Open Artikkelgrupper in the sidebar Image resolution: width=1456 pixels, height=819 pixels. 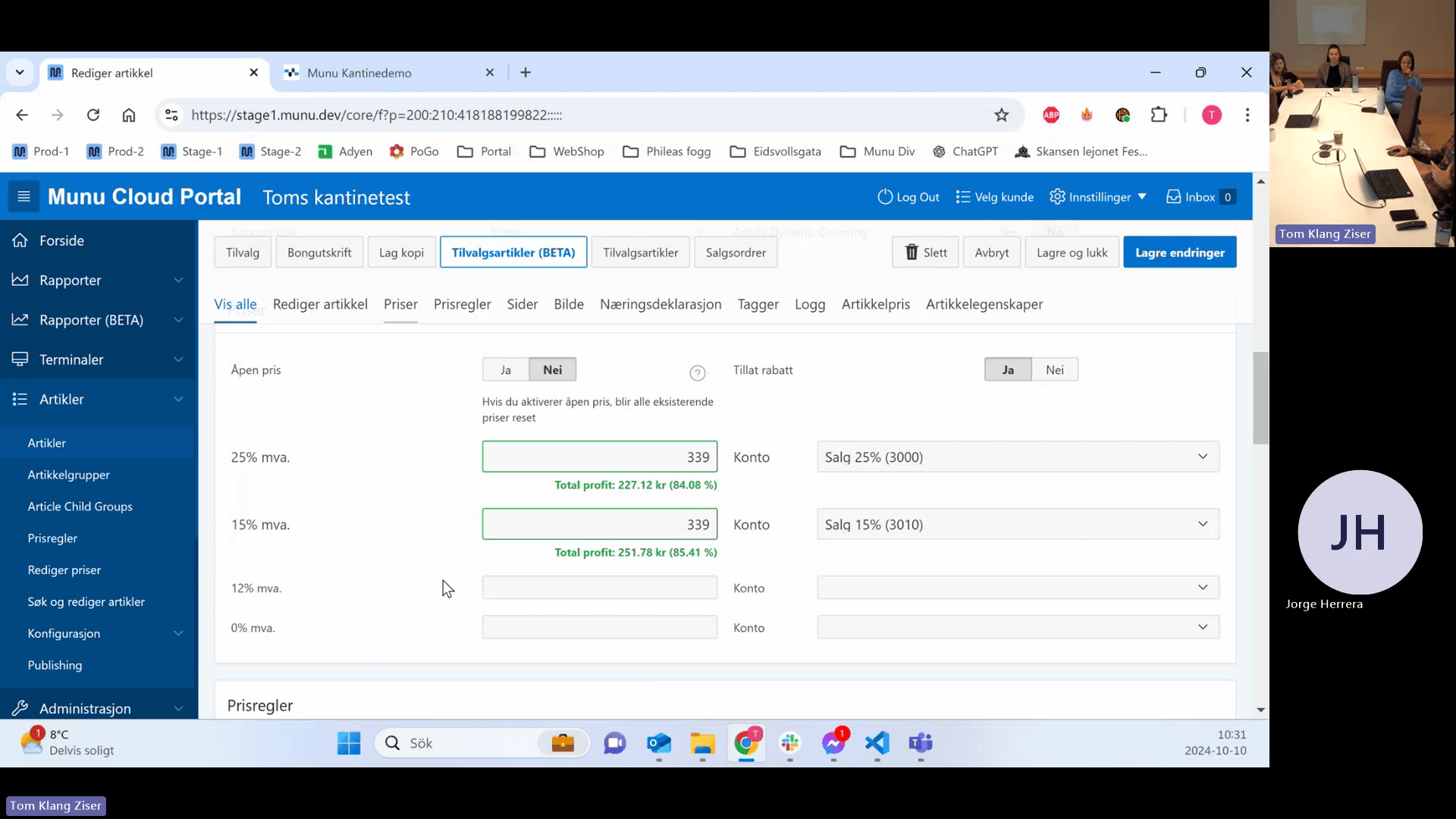(69, 475)
